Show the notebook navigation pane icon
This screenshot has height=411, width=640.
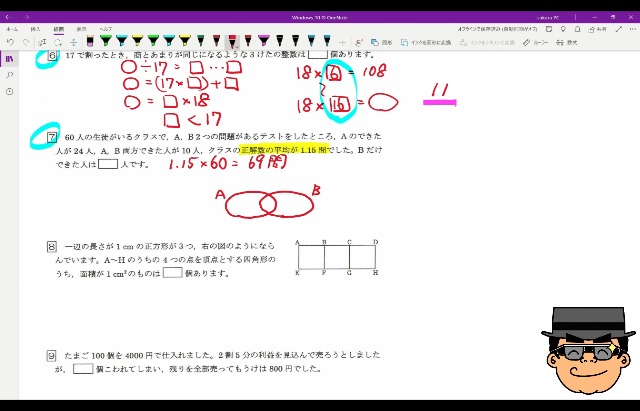[x=10, y=59]
